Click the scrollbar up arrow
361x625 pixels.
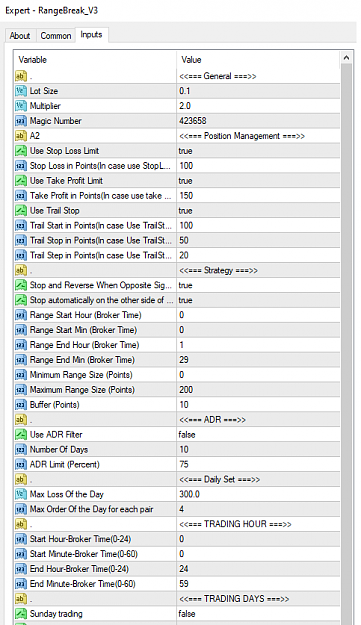pos(347,58)
